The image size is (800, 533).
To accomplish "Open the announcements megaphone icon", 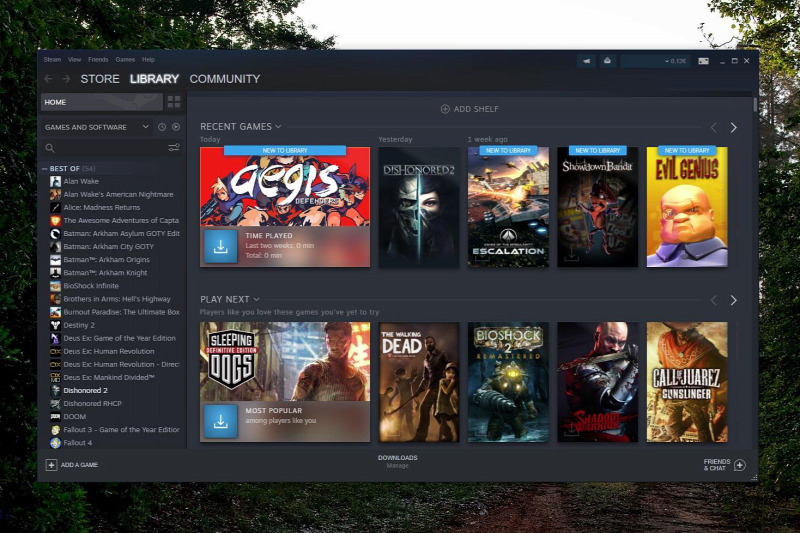I will pyautogui.click(x=586, y=61).
